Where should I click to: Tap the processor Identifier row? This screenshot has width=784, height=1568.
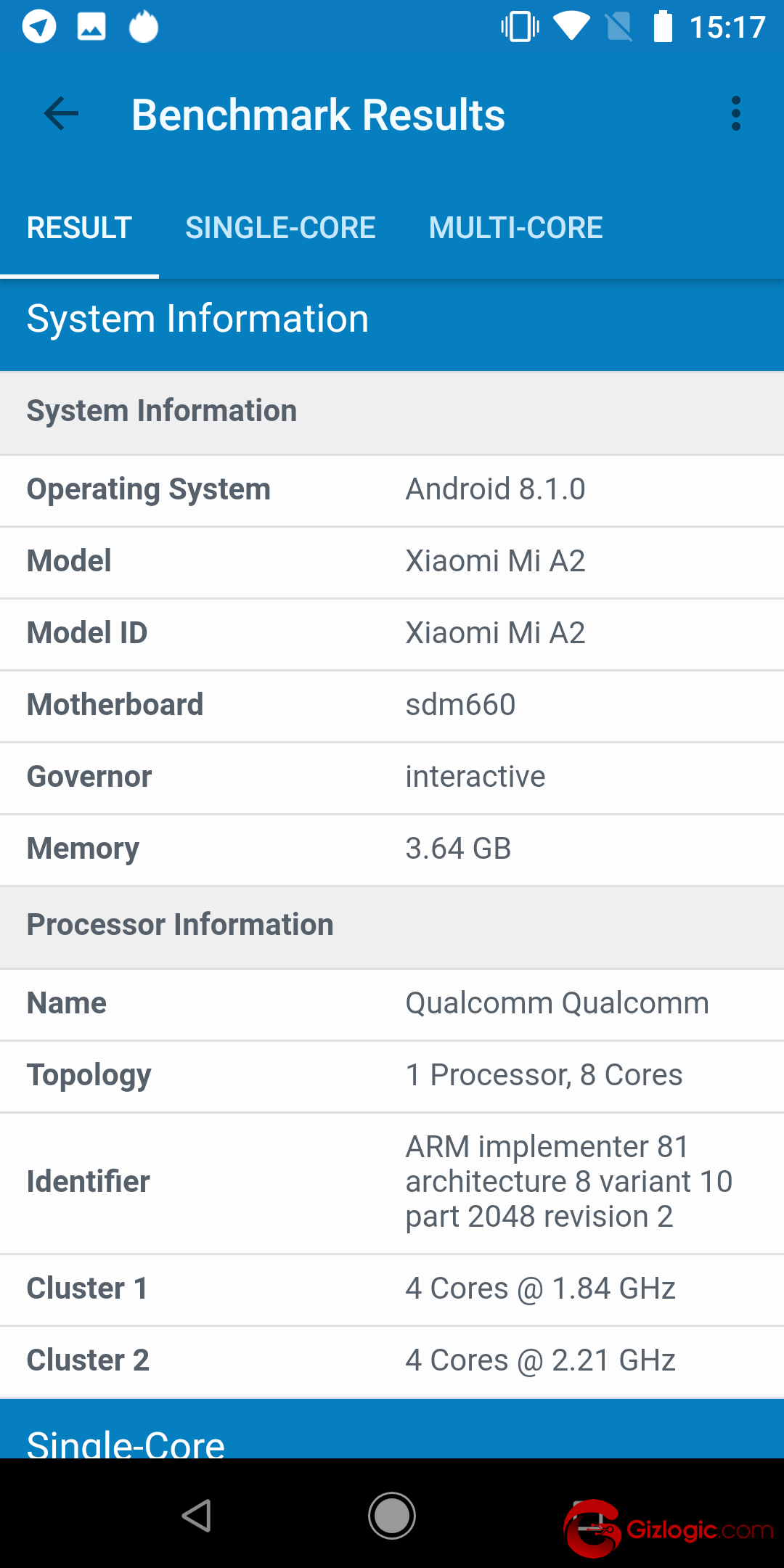[x=392, y=1182]
